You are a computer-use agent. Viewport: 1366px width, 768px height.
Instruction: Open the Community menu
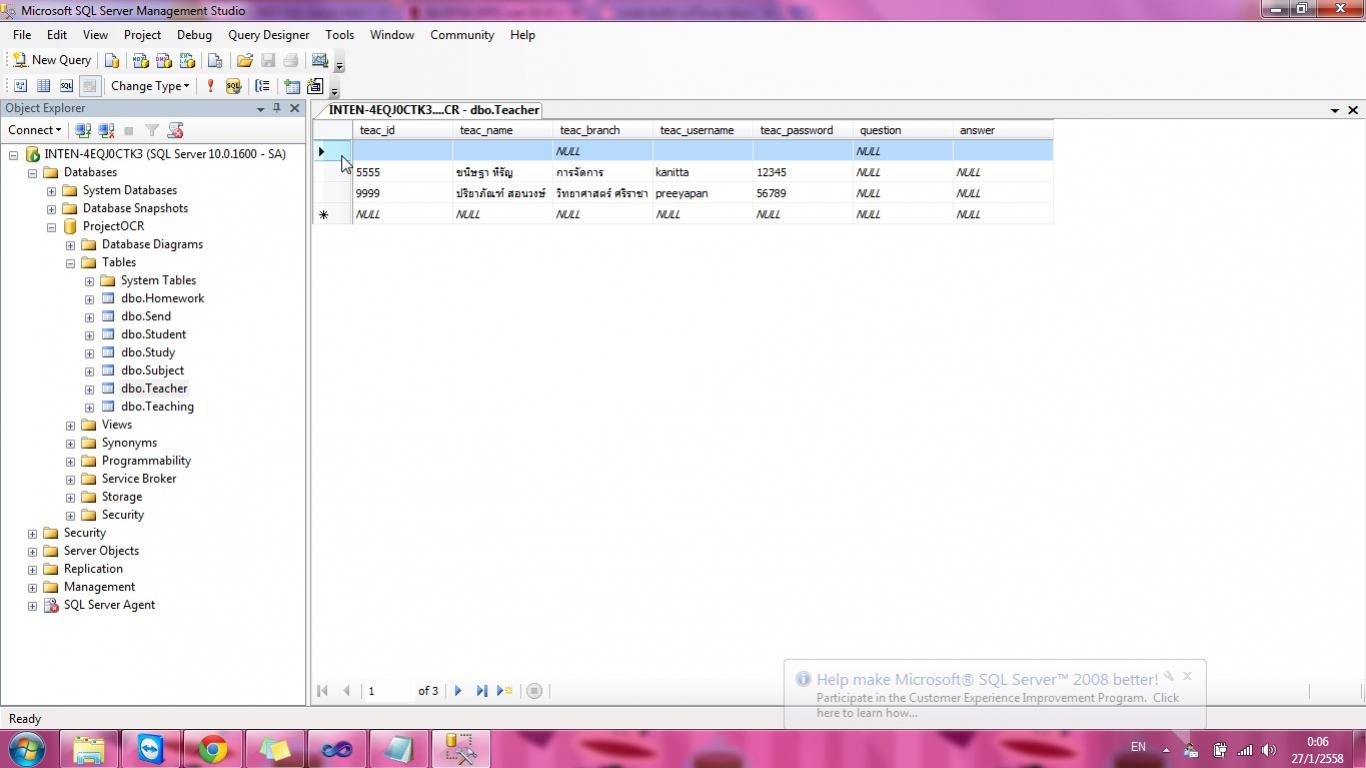coord(462,34)
